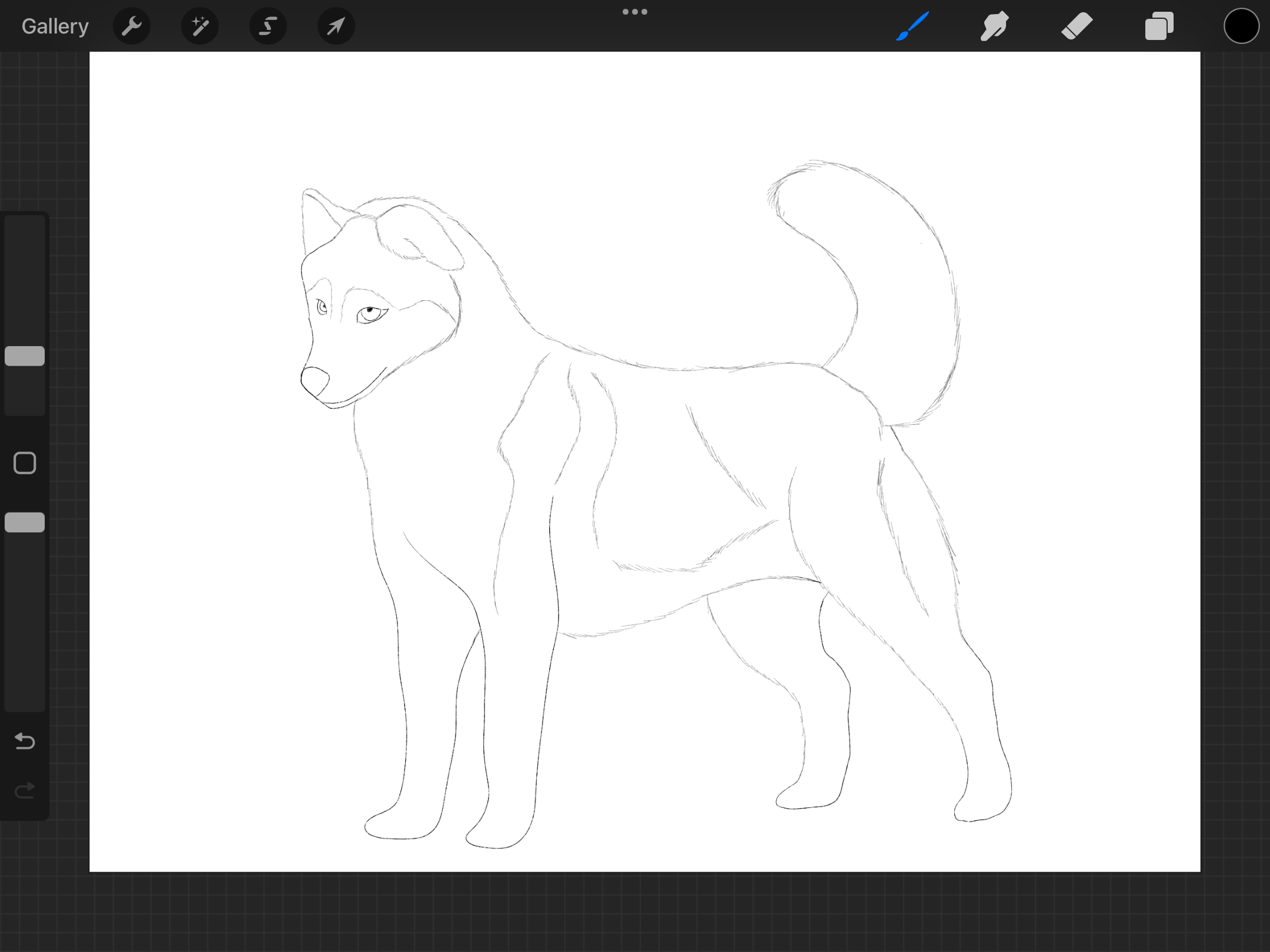Image resolution: width=1270 pixels, height=952 pixels.
Task: Select the Eraser tool
Action: tap(1077, 26)
